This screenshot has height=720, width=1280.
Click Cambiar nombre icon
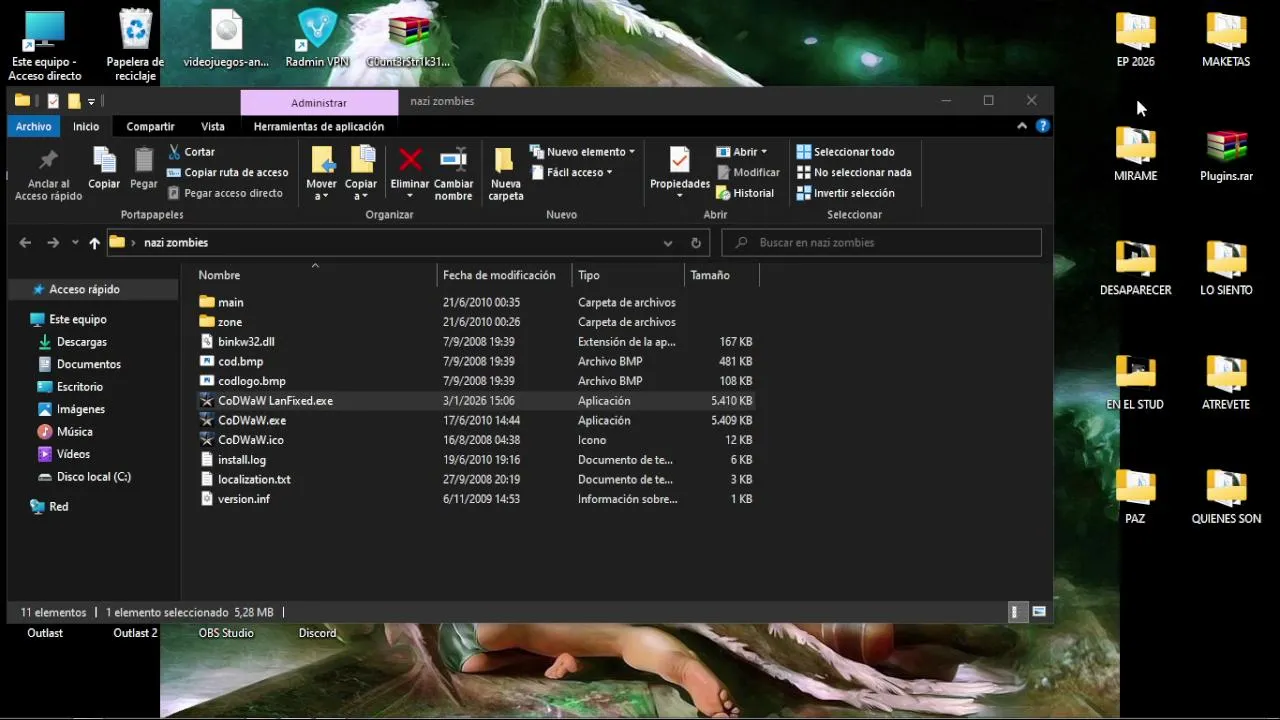pyautogui.click(x=453, y=160)
